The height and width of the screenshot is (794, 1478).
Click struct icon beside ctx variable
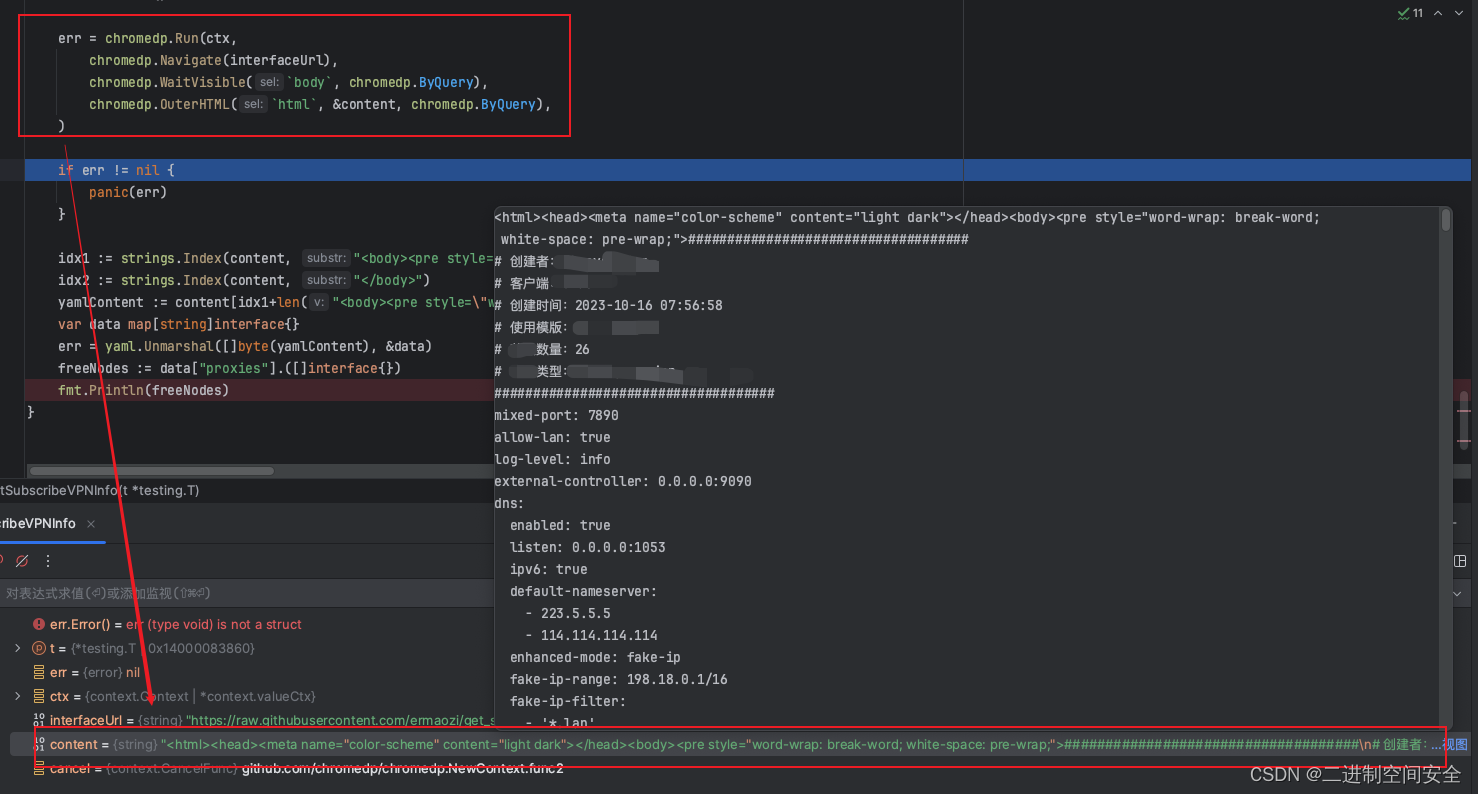coord(39,696)
